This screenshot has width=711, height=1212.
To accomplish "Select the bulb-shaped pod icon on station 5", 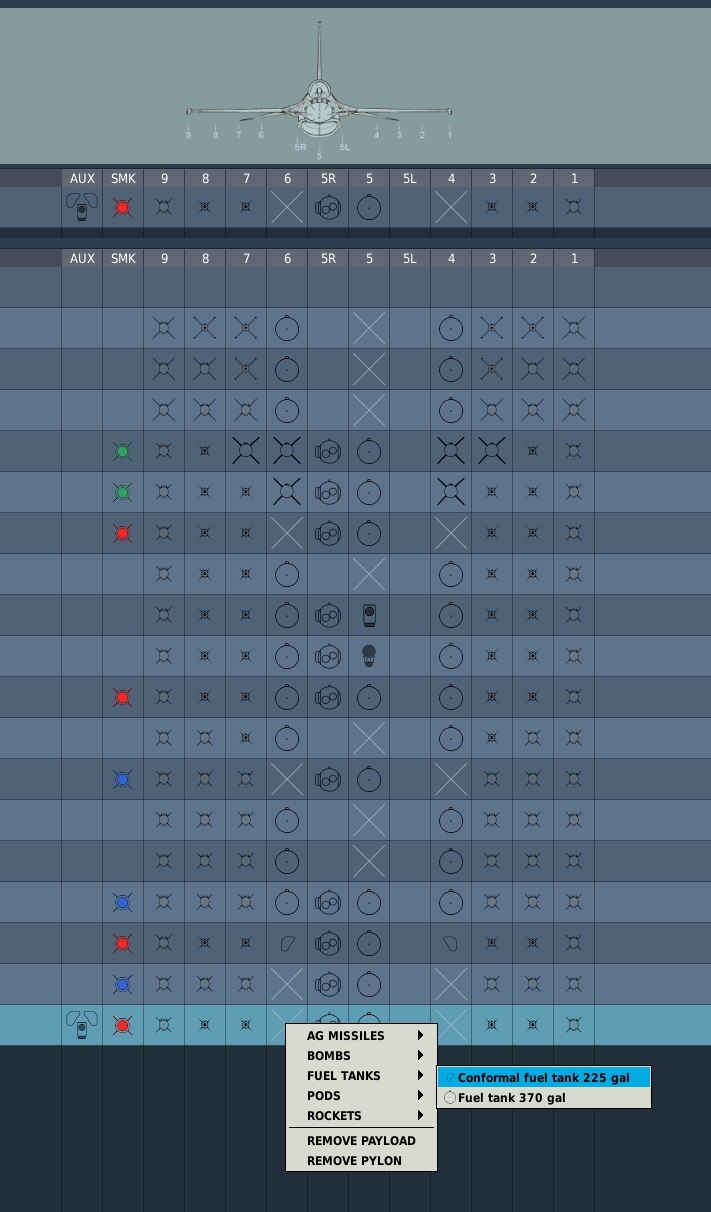I will 369,656.
